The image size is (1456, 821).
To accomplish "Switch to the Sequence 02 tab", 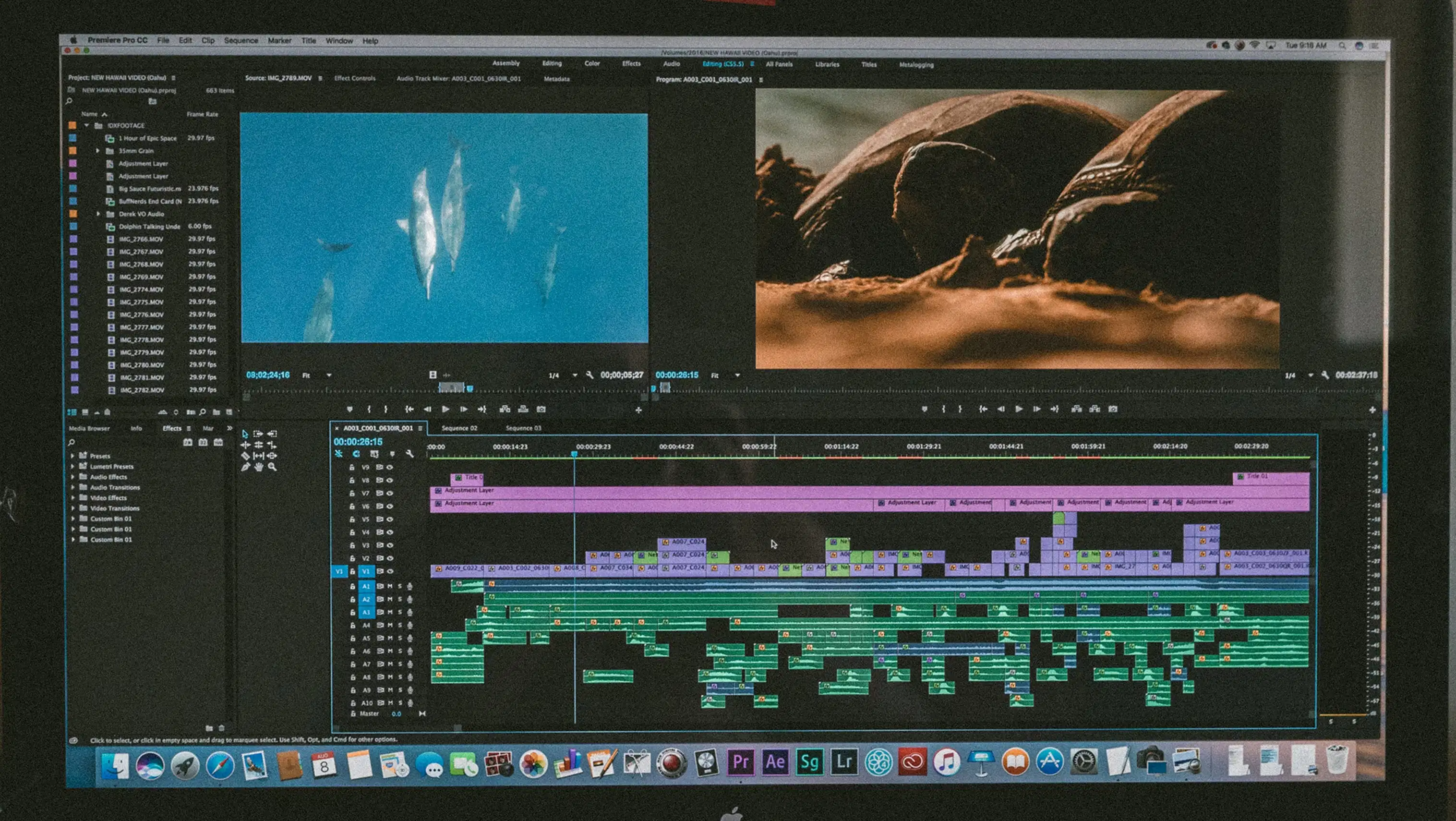I will 459,428.
